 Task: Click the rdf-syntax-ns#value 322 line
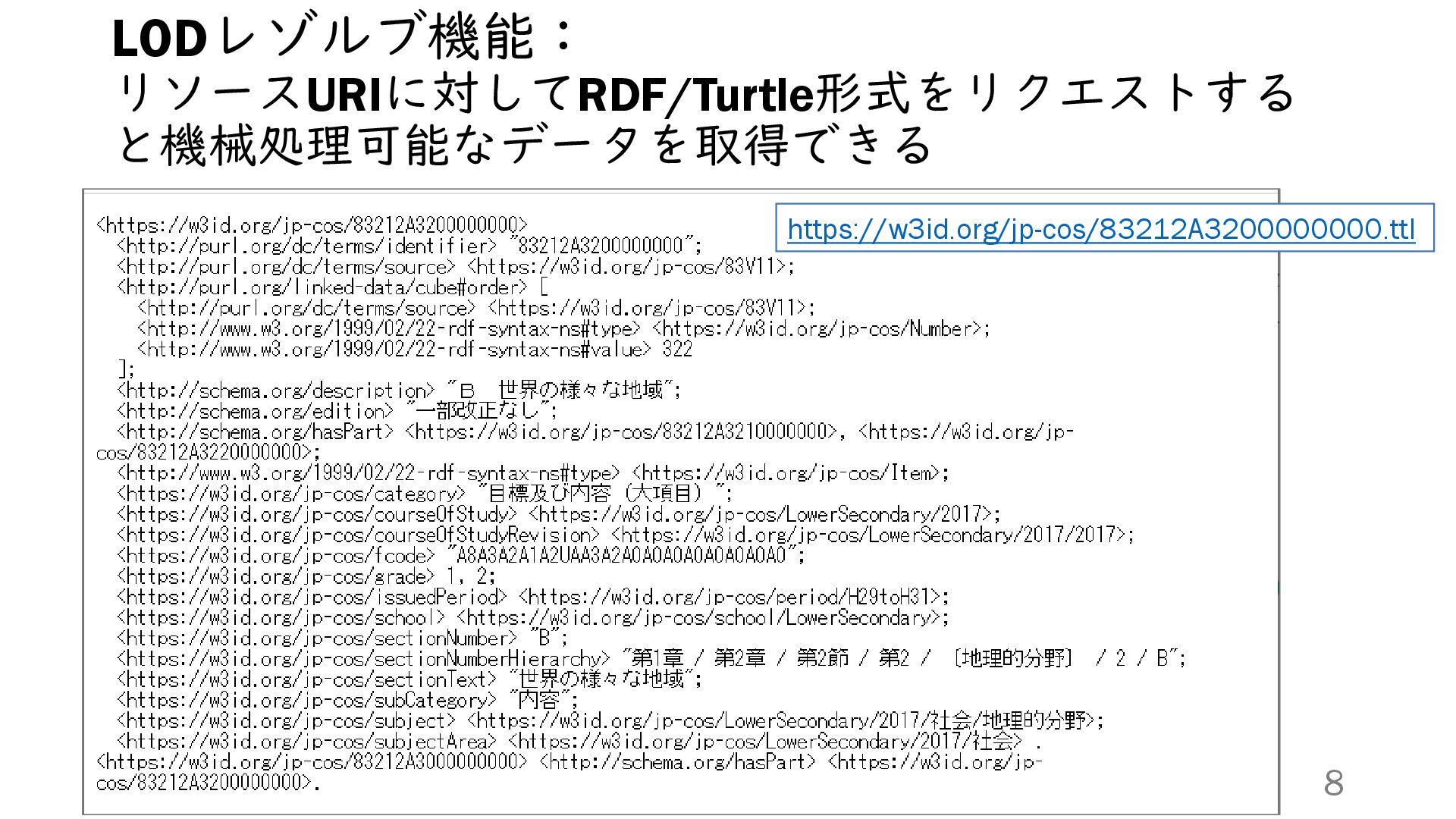point(414,350)
